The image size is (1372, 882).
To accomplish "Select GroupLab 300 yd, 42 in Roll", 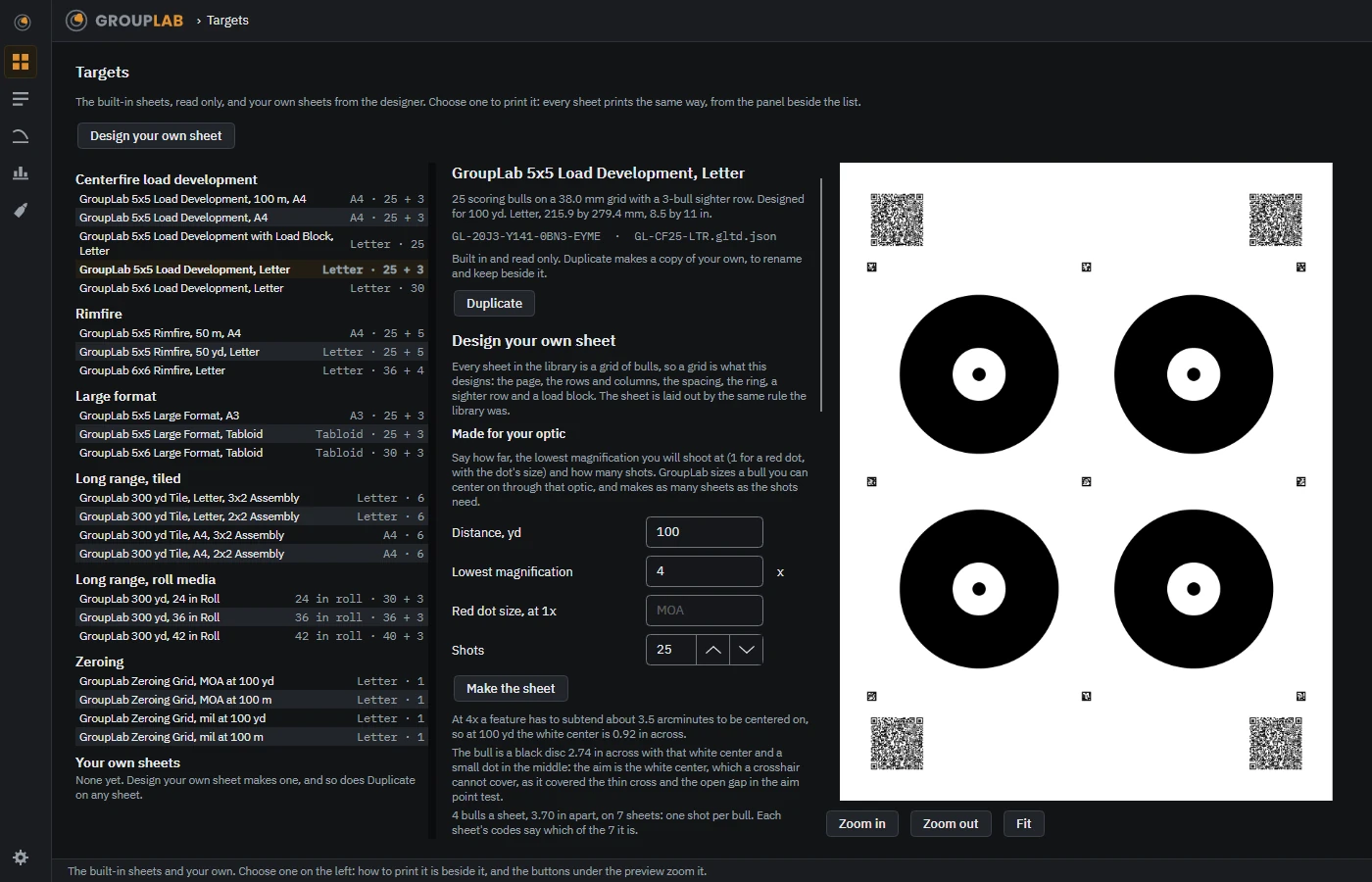I will pyautogui.click(x=252, y=636).
